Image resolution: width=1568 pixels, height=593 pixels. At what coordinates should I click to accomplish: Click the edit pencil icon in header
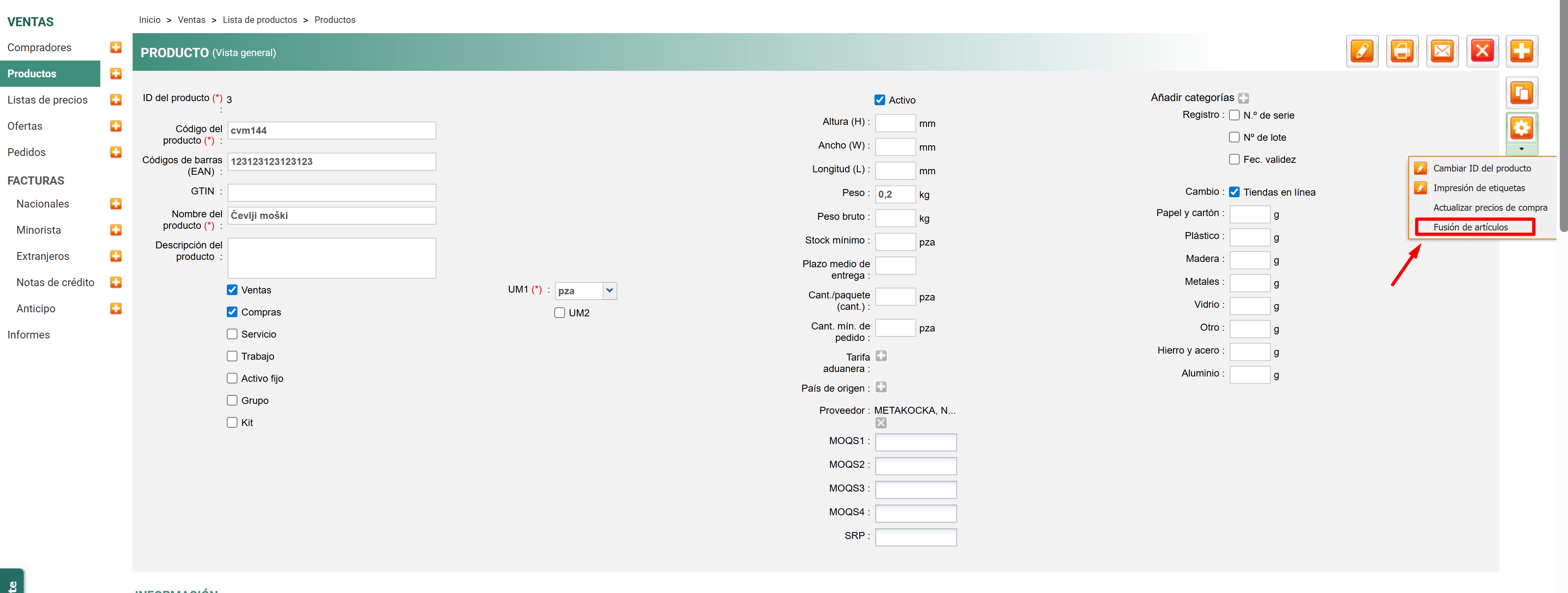(x=1362, y=51)
